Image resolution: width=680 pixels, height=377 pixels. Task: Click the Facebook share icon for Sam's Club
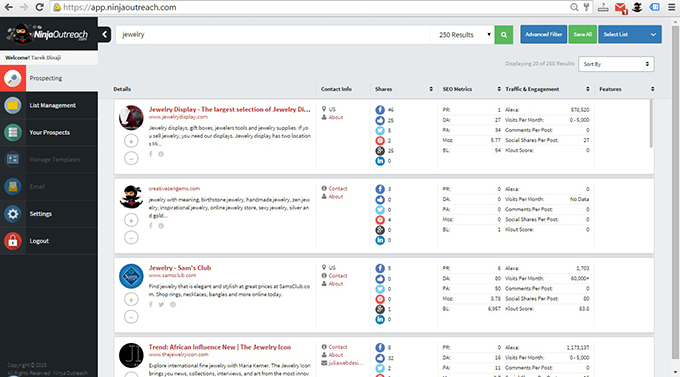pos(380,268)
